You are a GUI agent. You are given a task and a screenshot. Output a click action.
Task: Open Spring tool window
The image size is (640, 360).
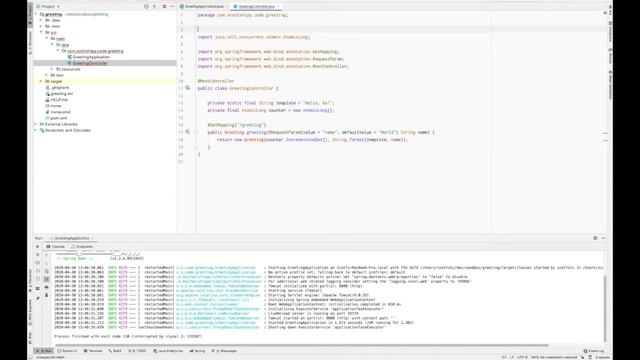tap(198, 351)
